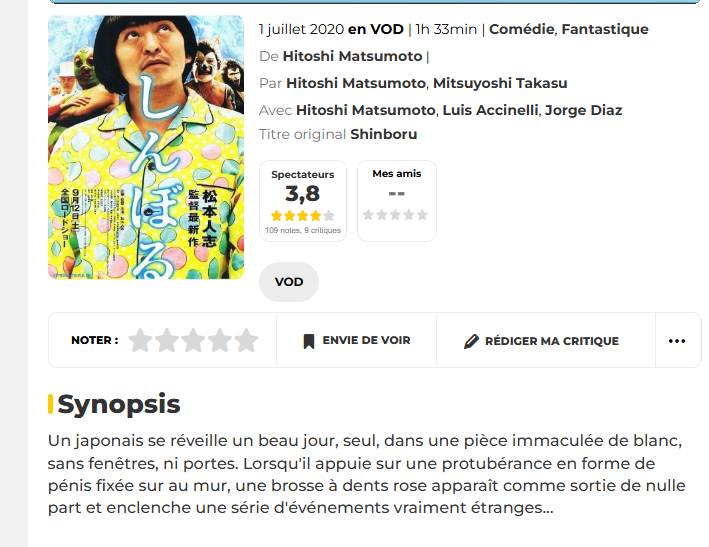This screenshot has height=547, width=709.
Task: Rate the film three stars
Action: [193, 341]
